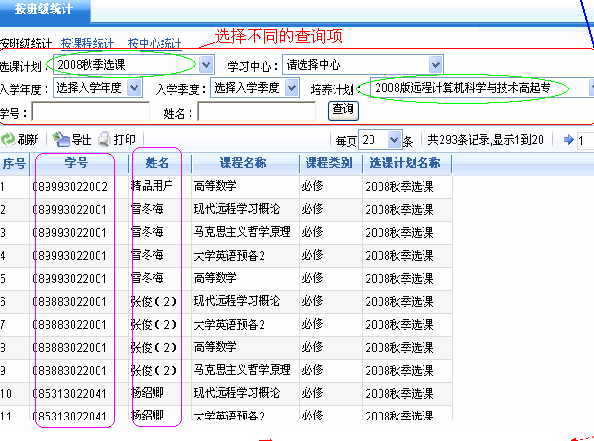
Task: Click 大学英语预备2 in row 4
Action: pos(229,255)
